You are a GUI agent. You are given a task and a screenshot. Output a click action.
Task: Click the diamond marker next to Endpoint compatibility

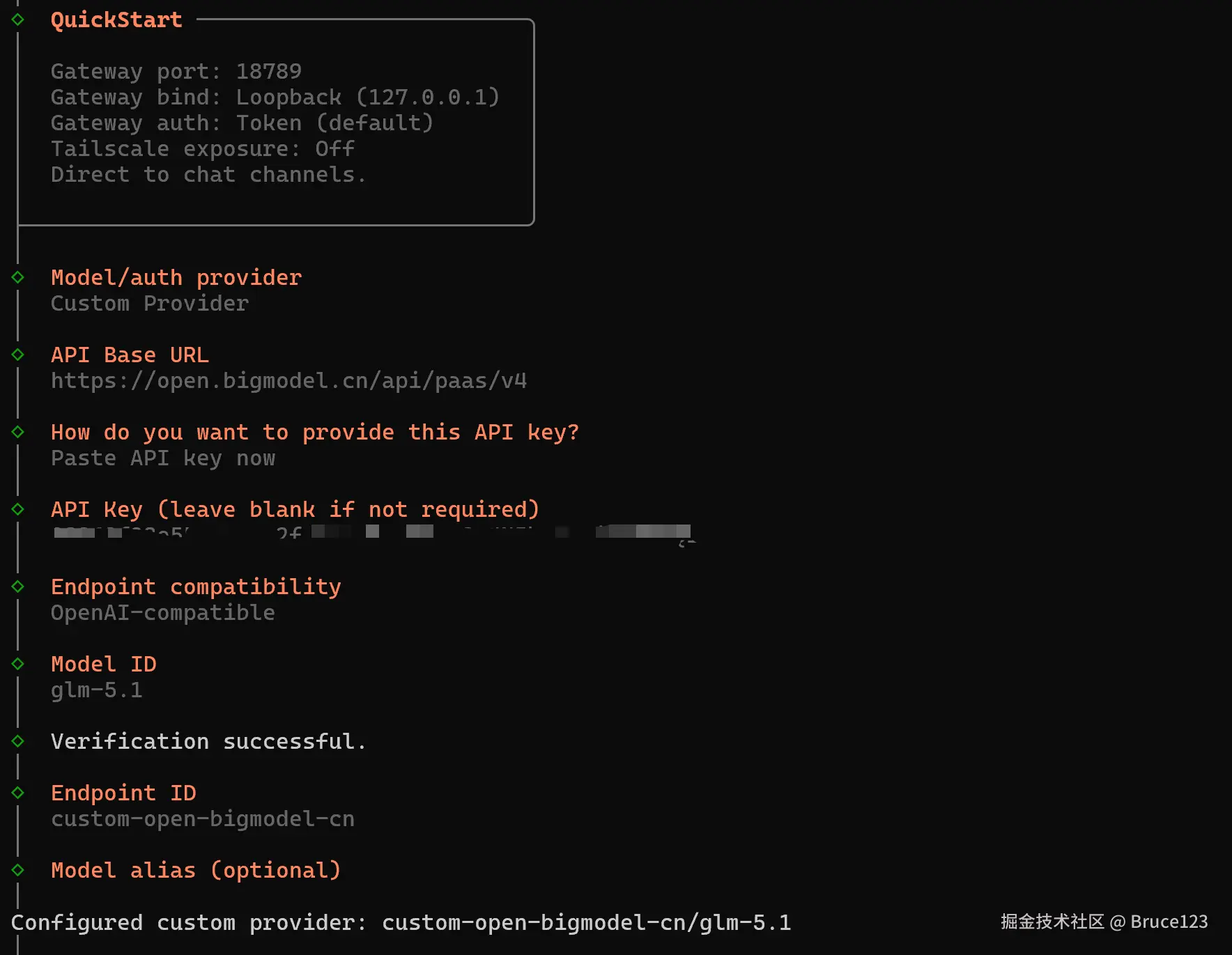tap(18, 587)
